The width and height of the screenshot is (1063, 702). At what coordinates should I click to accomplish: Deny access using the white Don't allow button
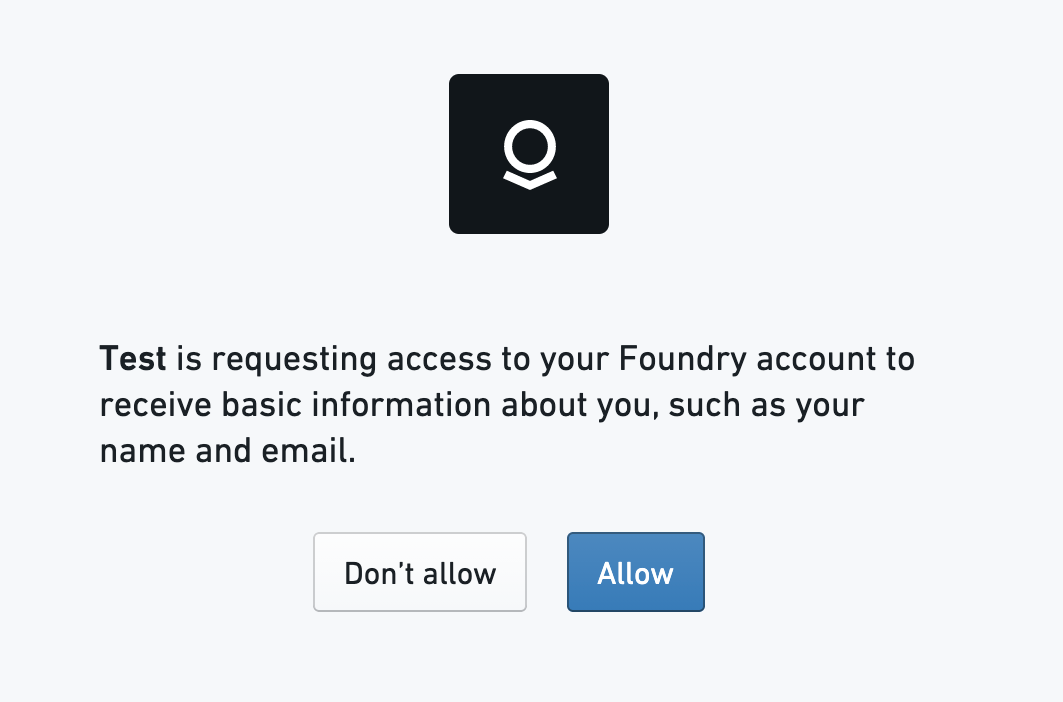tap(420, 572)
